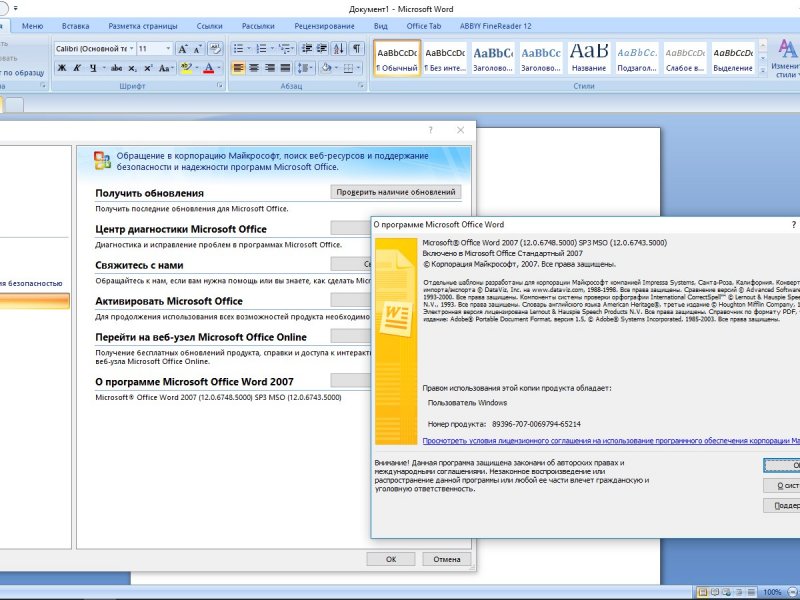Click the Sort icon in the paragraph group
The height and width of the screenshot is (600, 800).
339,49
